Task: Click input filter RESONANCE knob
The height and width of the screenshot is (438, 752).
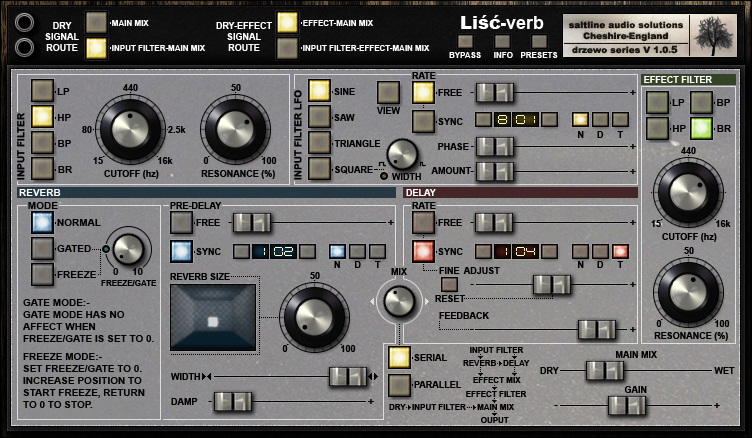Action: coord(235,130)
